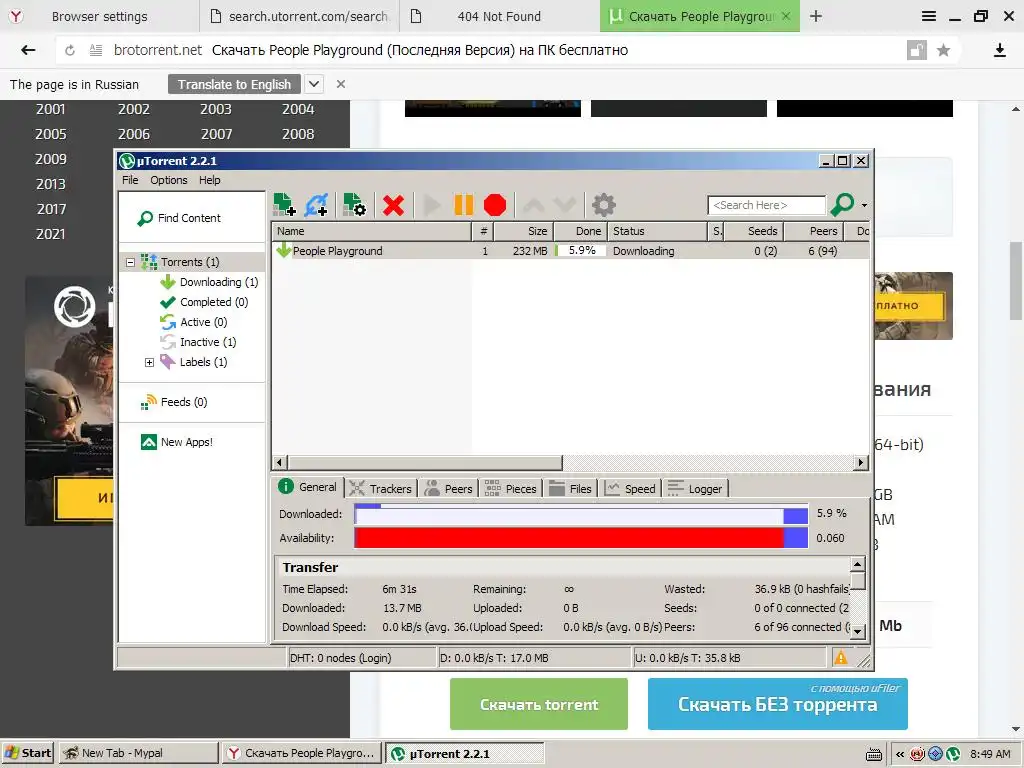Click the green search magnifier icon

click(842, 204)
